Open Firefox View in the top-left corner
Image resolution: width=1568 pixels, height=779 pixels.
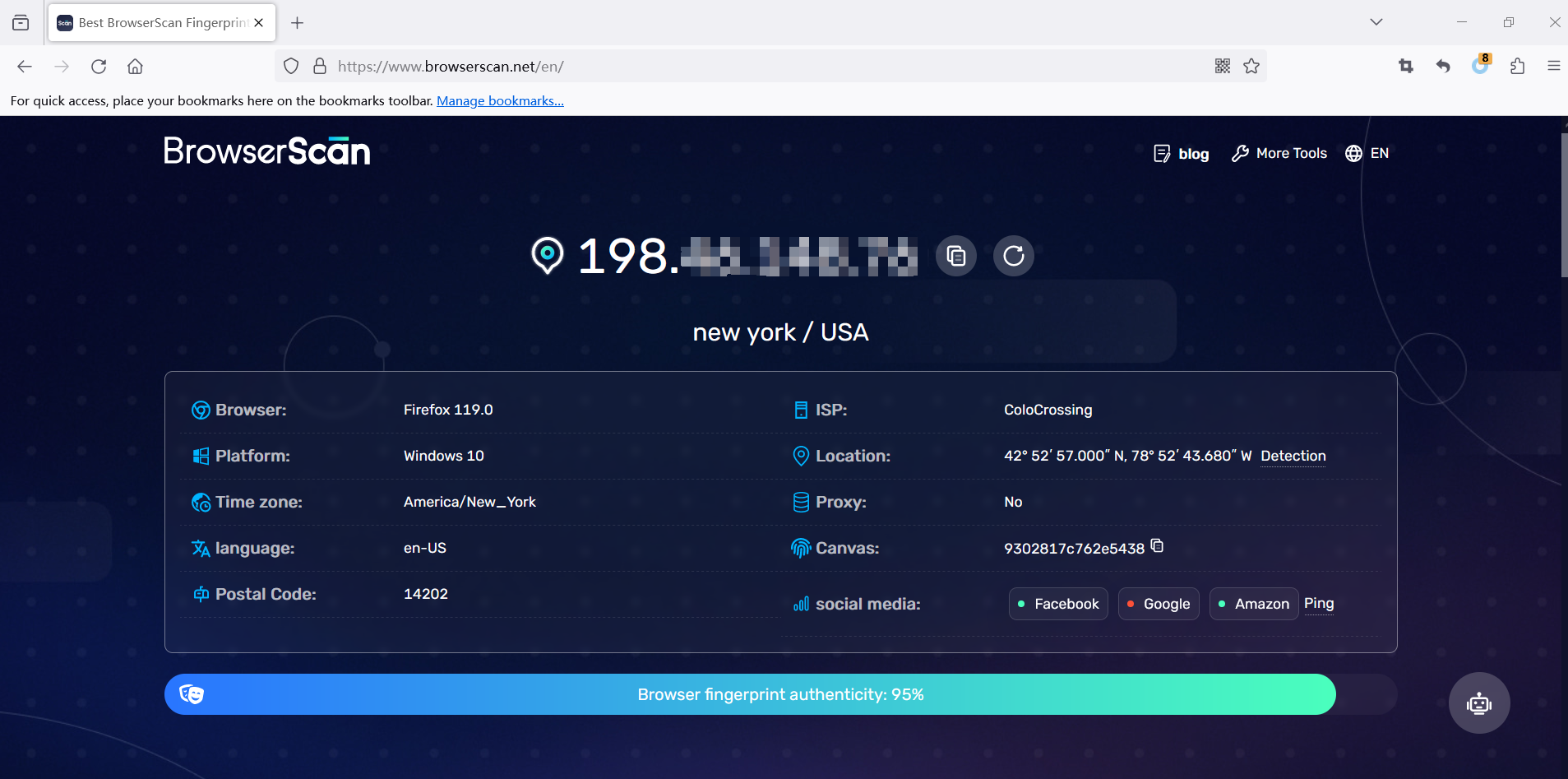21,22
